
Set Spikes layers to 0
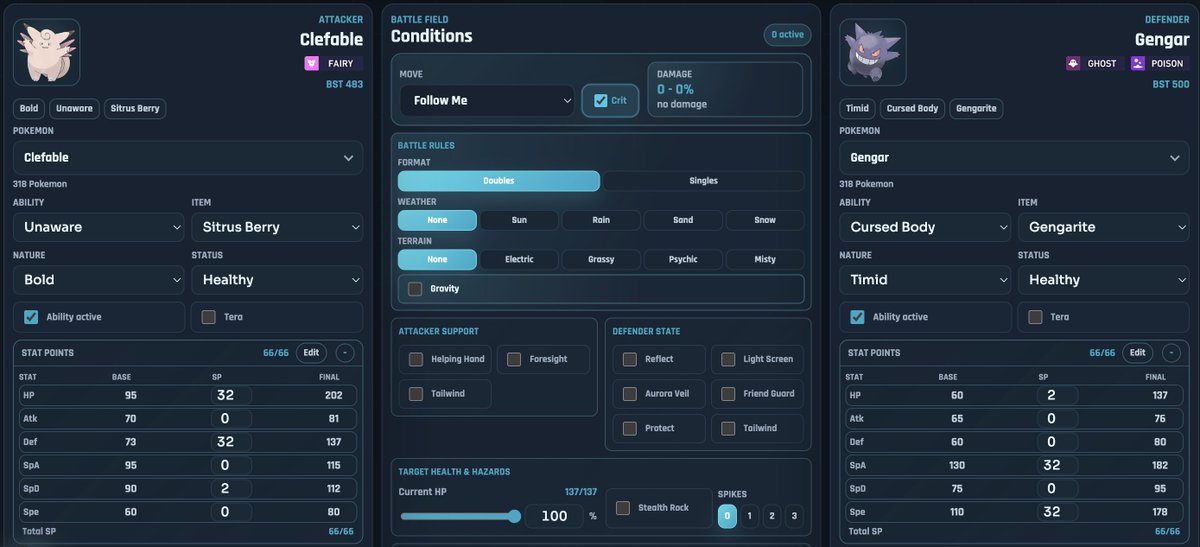pos(728,516)
